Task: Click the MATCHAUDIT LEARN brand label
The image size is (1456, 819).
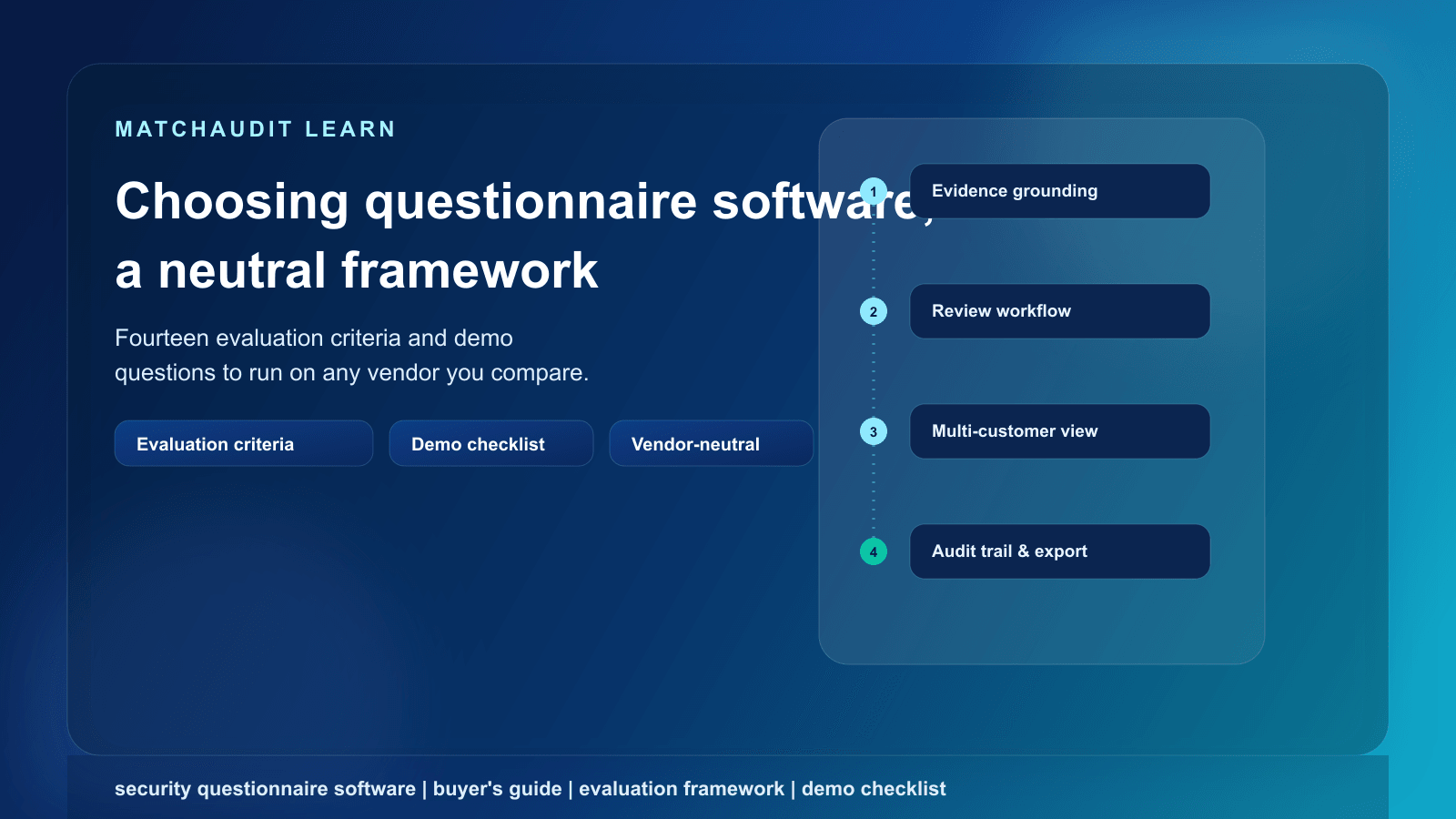Action: (256, 129)
